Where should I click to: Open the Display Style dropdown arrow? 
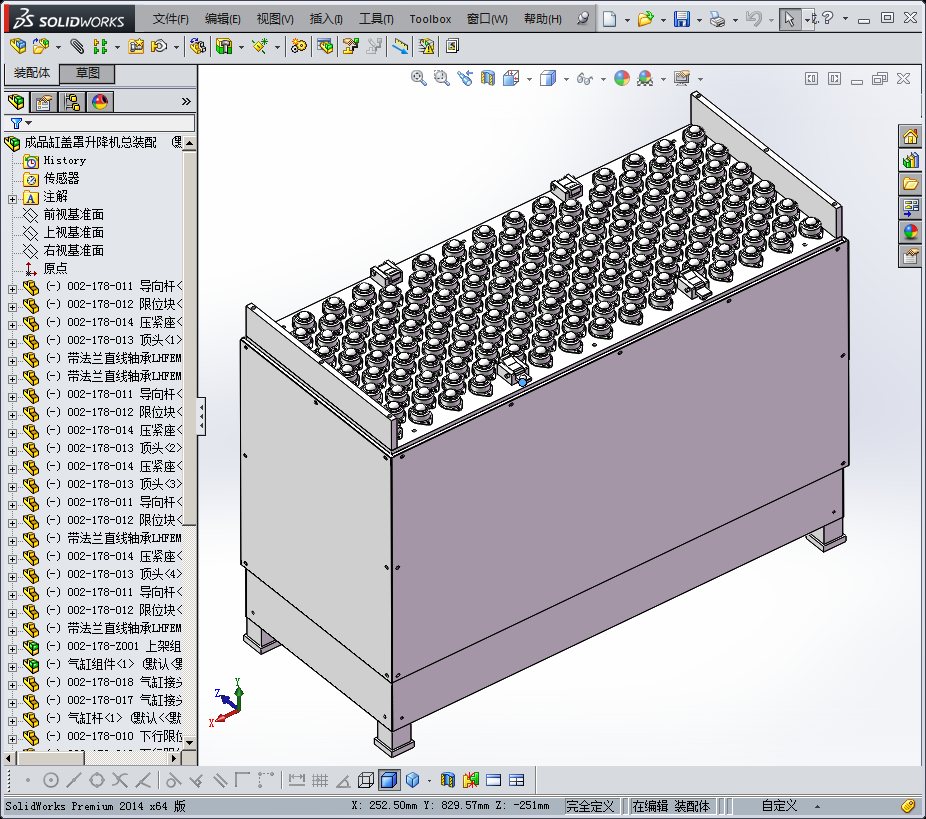(566, 79)
